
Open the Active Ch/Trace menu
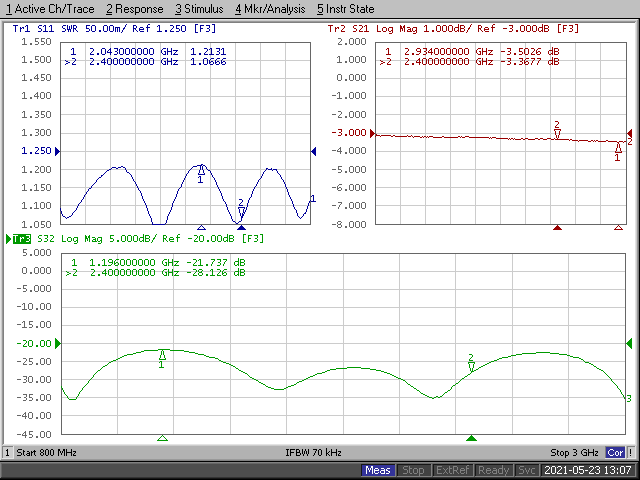point(50,9)
